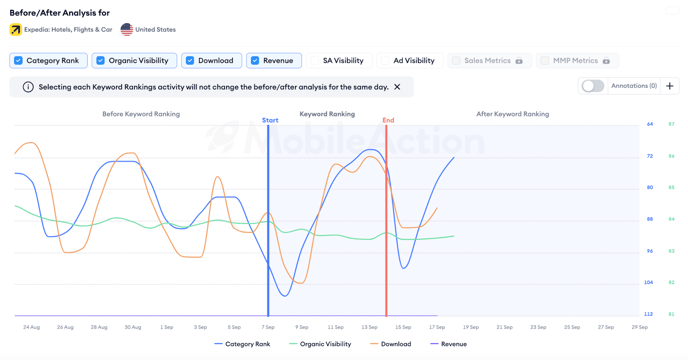688x360 pixels.
Task: Add a new annotation with plus icon
Action: click(x=670, y=86)
